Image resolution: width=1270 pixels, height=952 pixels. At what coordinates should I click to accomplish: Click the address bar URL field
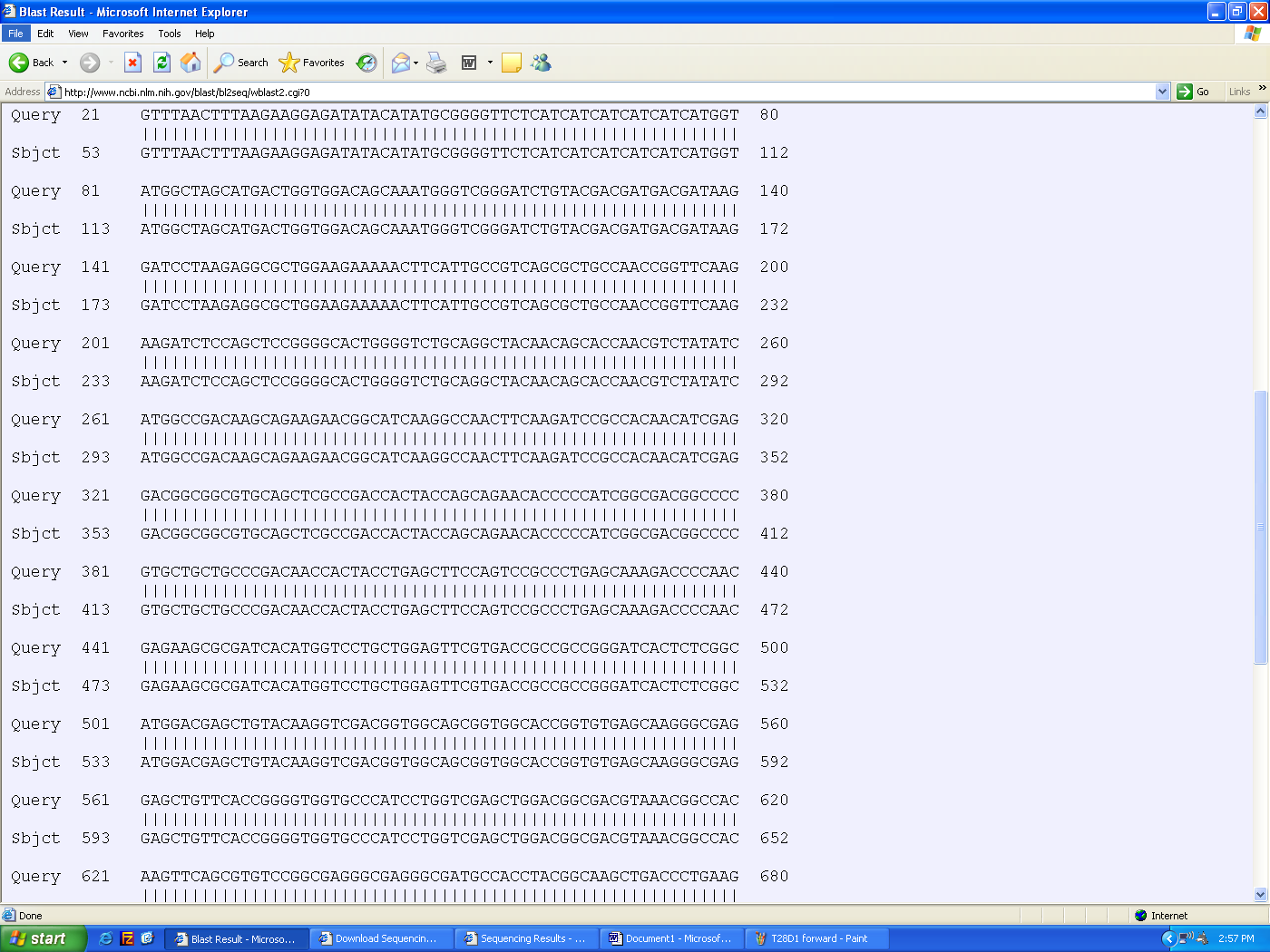pos(599,92)
